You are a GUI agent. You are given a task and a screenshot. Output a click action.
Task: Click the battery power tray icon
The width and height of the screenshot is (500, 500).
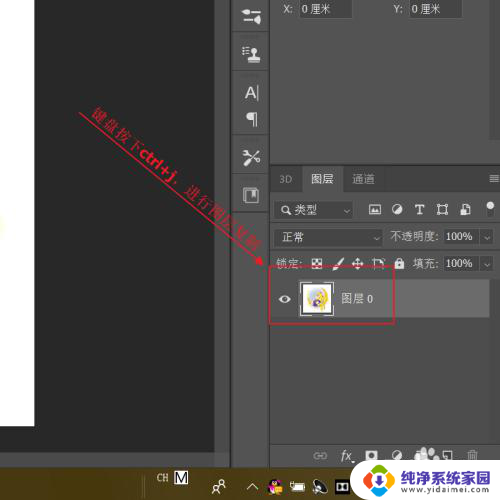pos(297,487)
